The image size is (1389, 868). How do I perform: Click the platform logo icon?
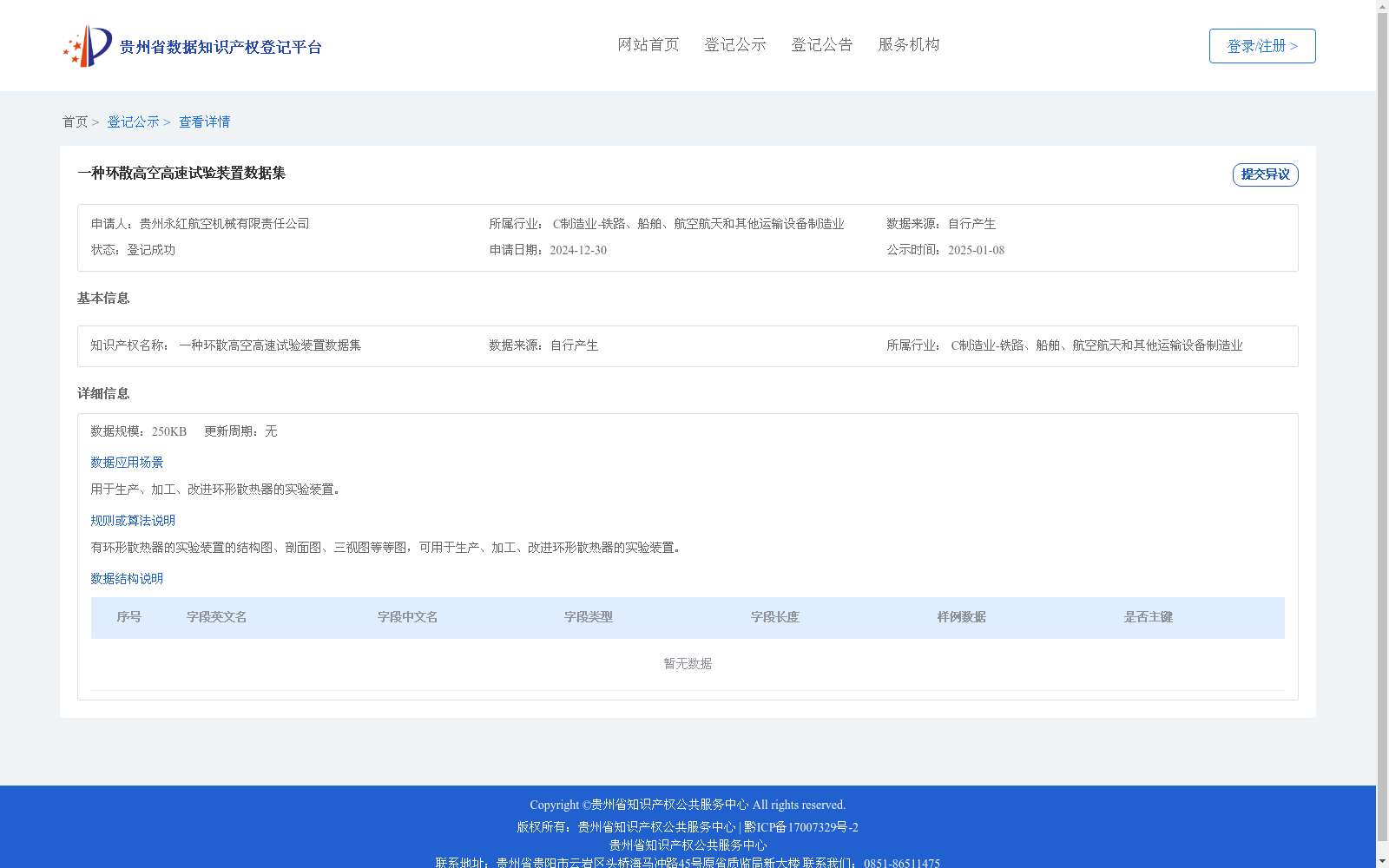pyautogui.click(x=88, y=46)
